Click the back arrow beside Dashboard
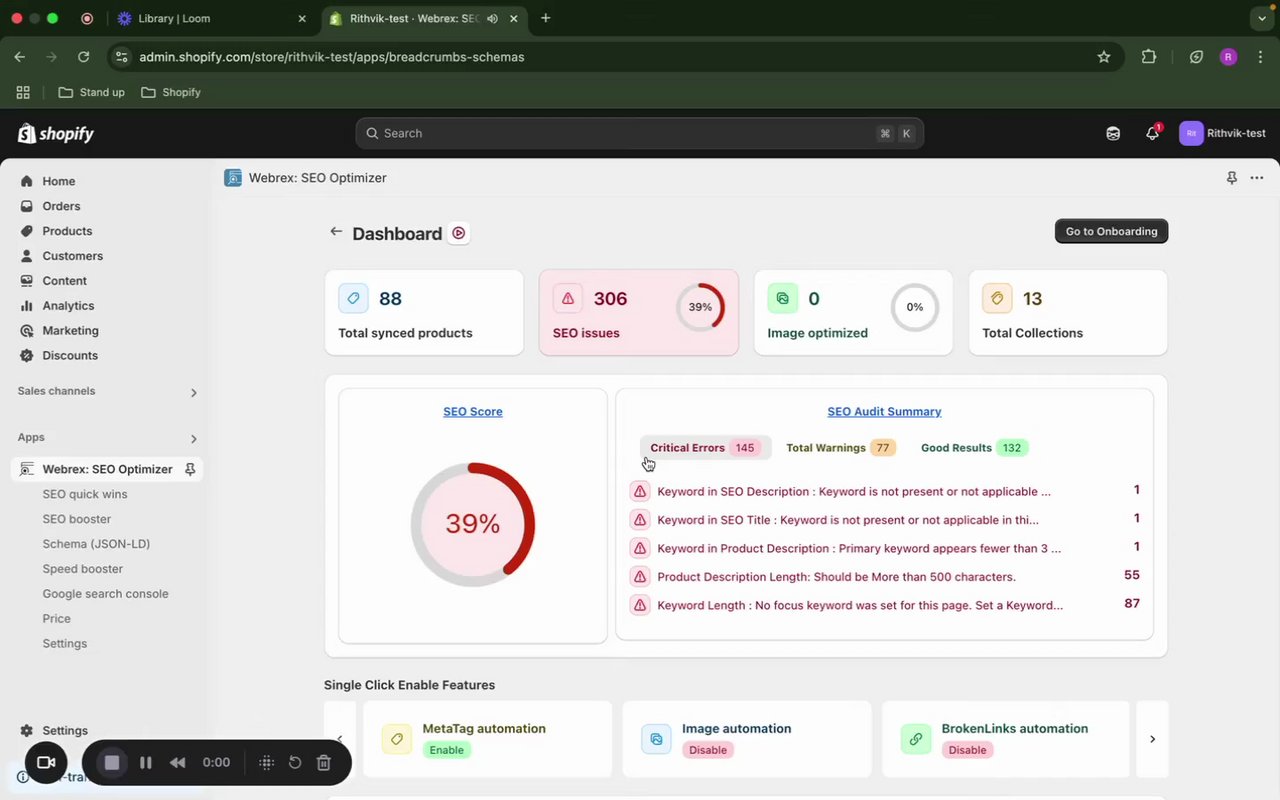 pos(336,232)
